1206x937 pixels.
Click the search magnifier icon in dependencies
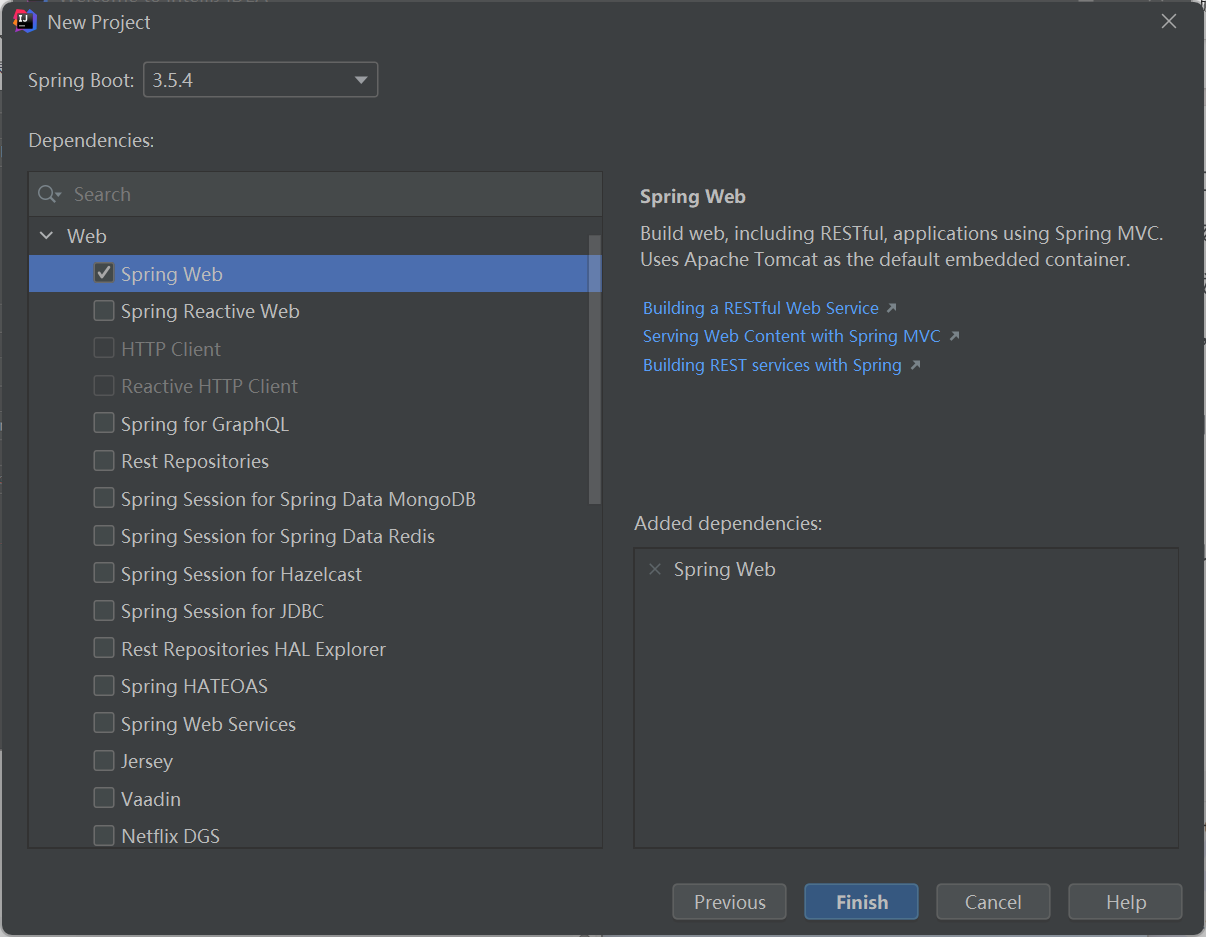point(49,194)
